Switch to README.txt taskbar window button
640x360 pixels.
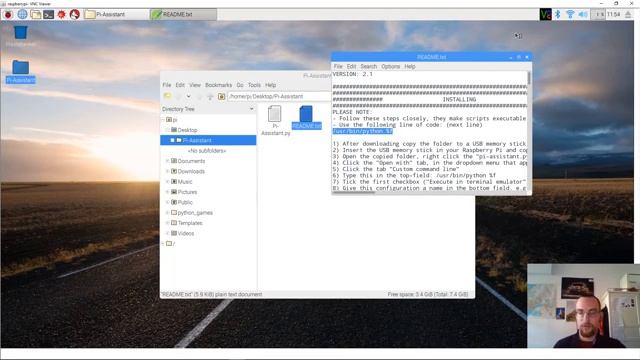pyautogui.click(x=183, y=14)
